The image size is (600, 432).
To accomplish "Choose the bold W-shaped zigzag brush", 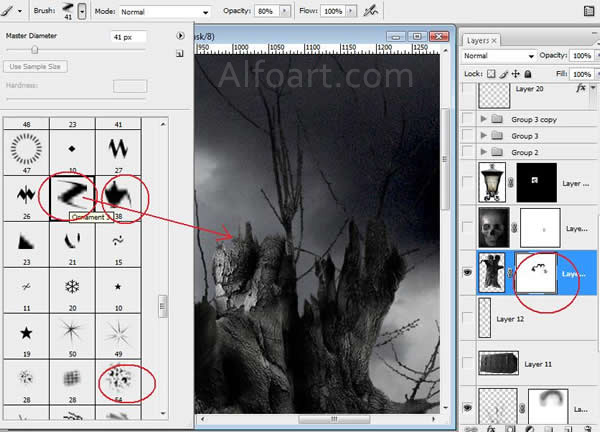I will pyautogui.click(x=118, y=149).
